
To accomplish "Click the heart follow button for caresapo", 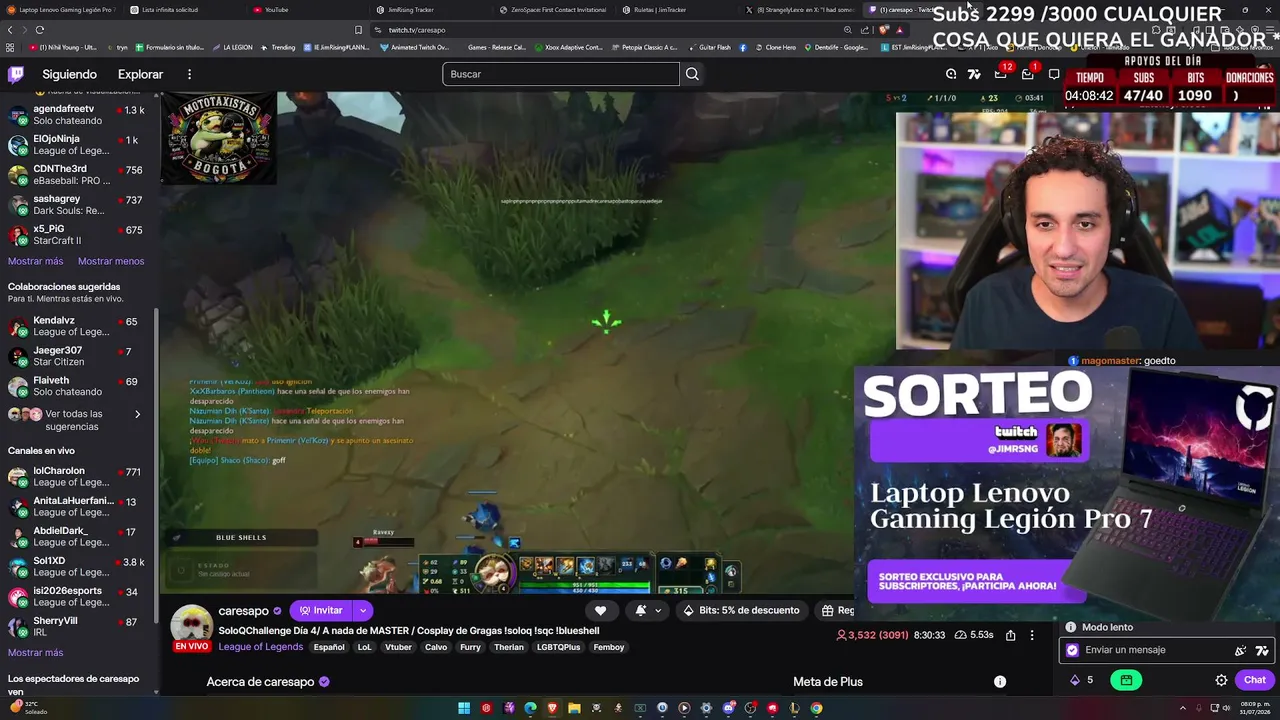I will (x=600, y=610).
